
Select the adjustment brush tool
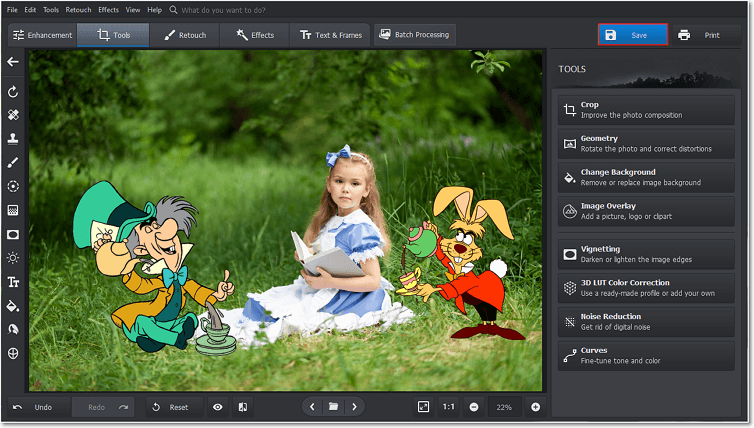click(x=13, y=163)
